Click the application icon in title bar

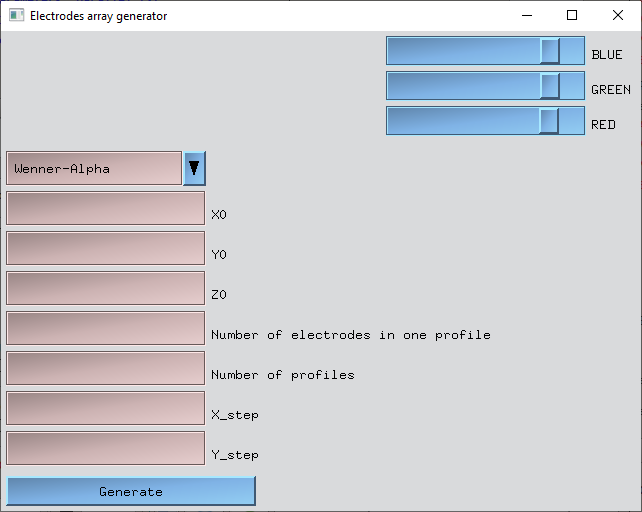pyautogui.click(x=16, y=16)
